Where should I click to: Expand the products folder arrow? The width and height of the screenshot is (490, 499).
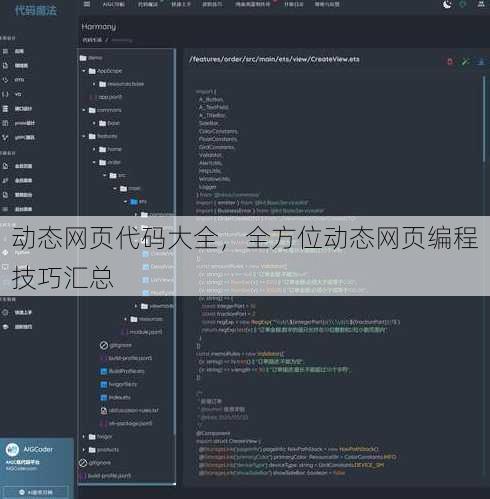pos(84,450)
